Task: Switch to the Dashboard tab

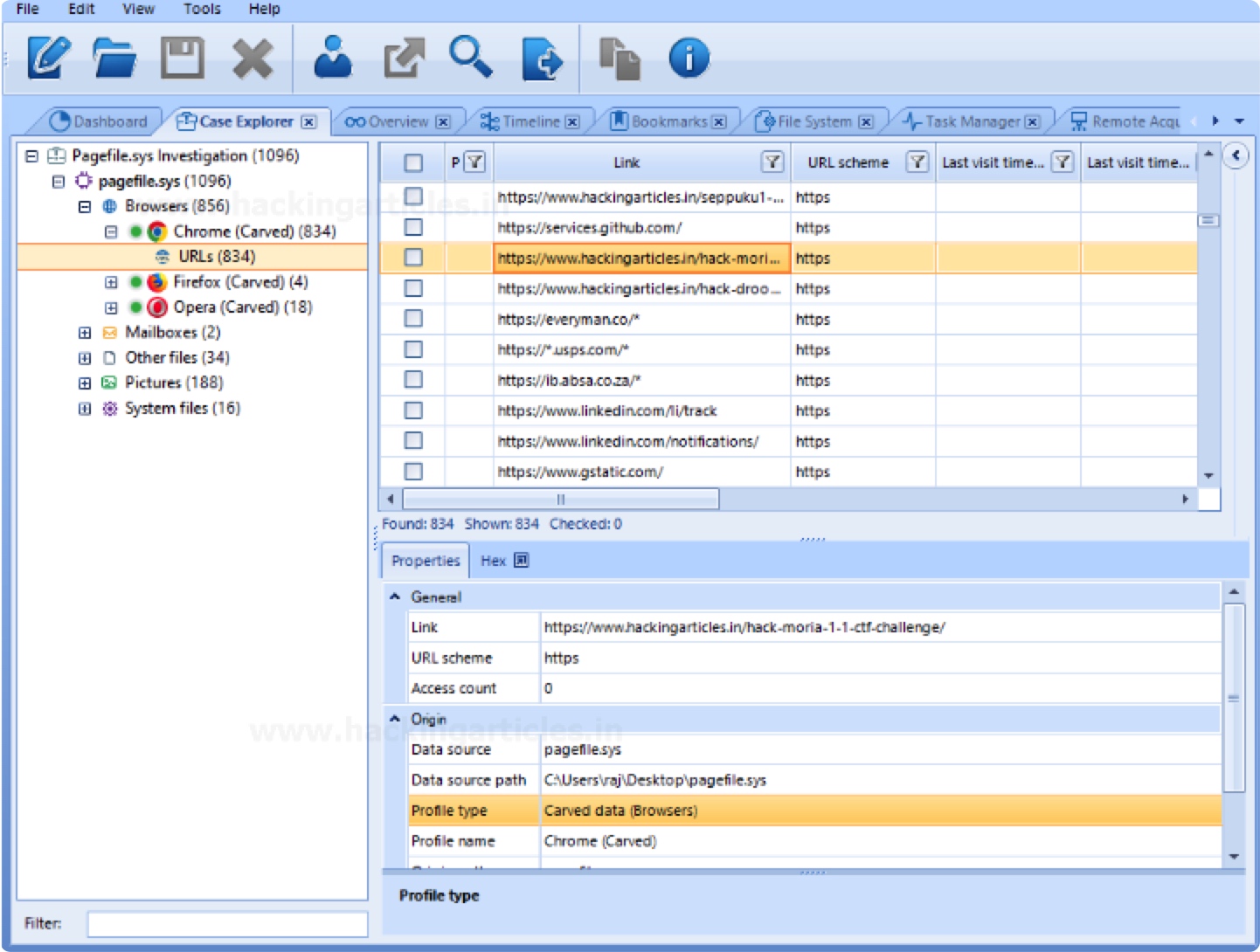Action: [99, 121]
